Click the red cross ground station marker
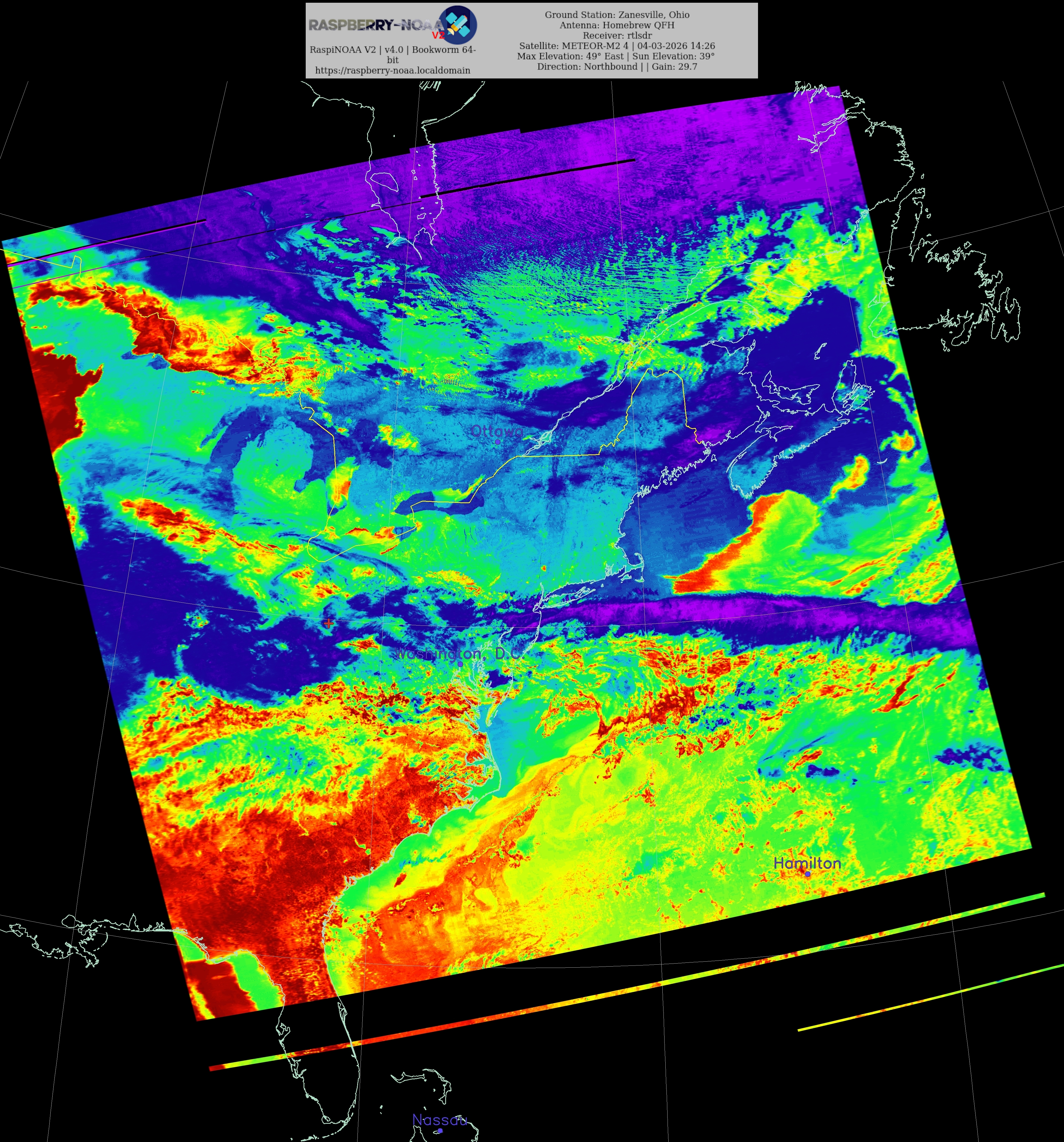 328,623
